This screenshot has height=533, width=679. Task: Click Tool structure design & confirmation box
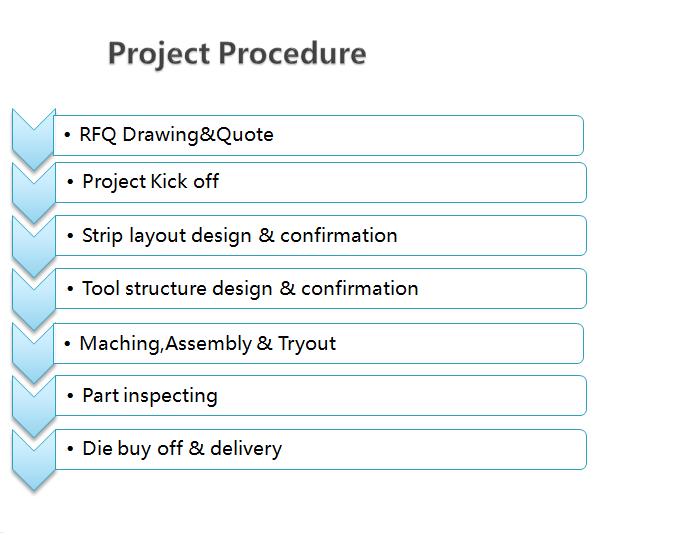click(321, 289)
